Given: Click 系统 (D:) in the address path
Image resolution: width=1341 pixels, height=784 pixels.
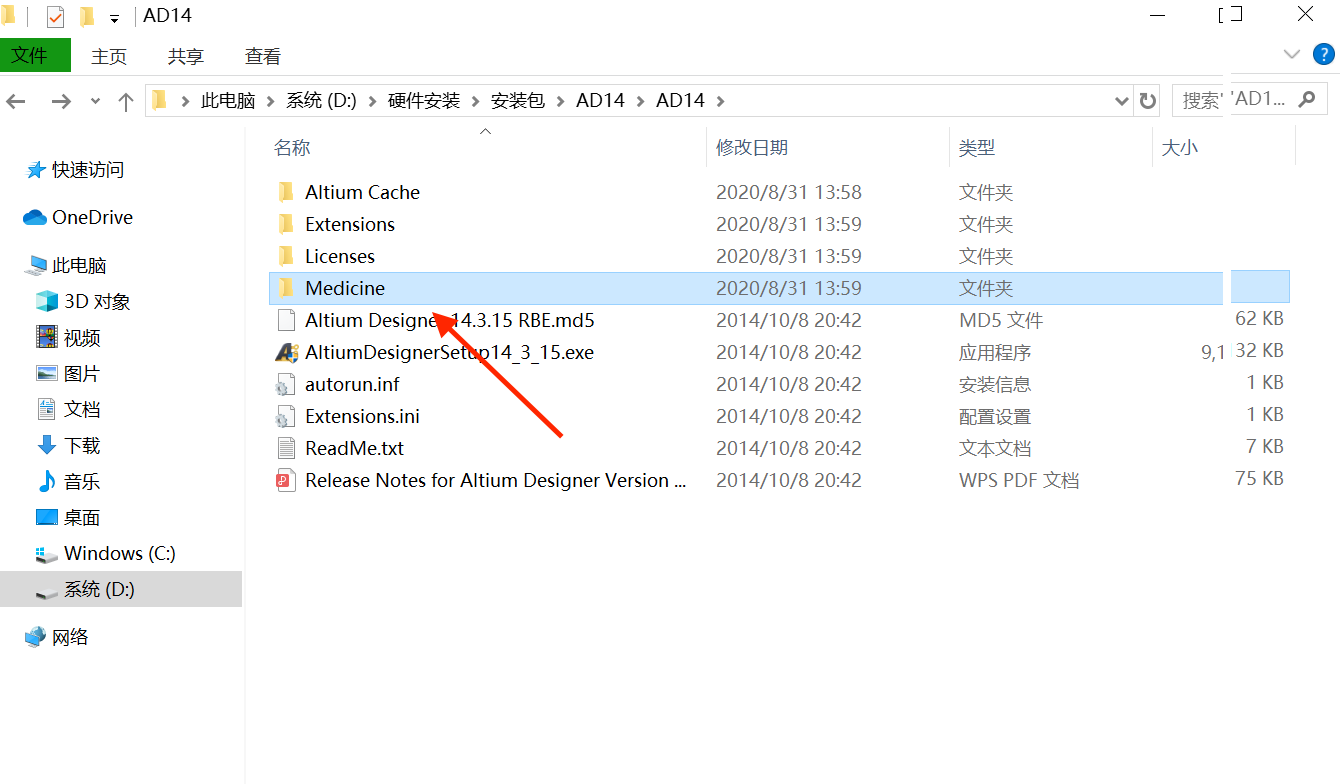Looking at the screenshot, I should (321, 100).
